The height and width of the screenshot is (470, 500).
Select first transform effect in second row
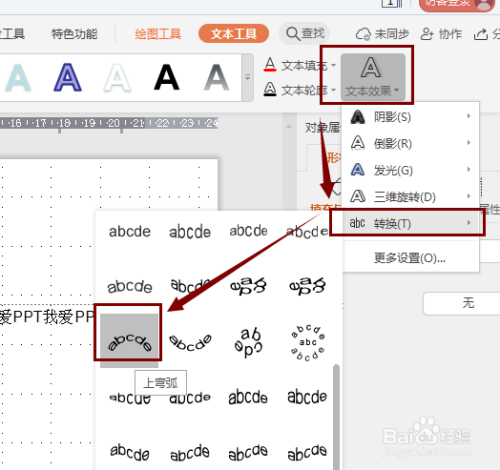(130, 287)
